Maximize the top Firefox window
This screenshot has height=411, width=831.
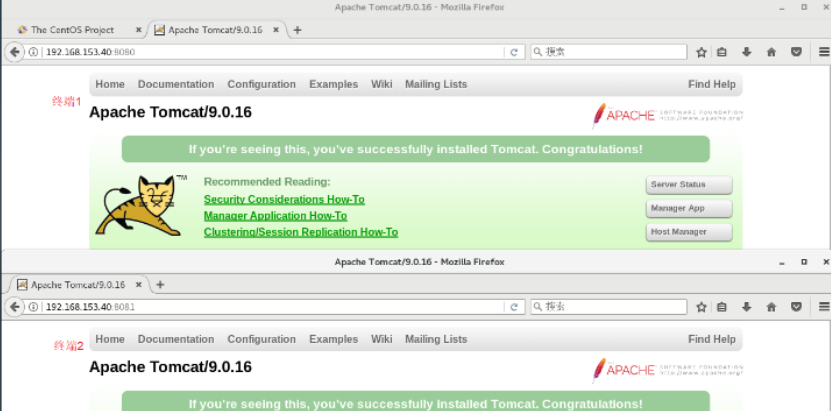[804, 7]
